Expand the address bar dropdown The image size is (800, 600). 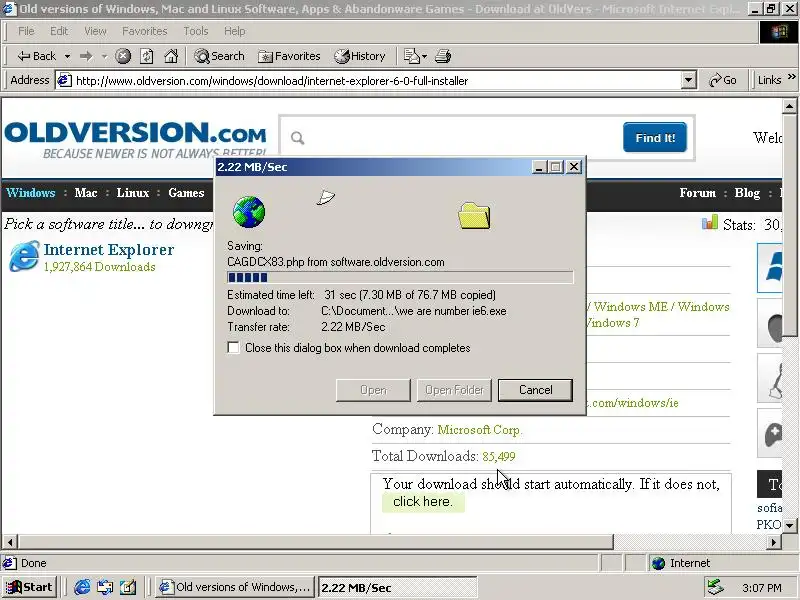coord(688,81)
